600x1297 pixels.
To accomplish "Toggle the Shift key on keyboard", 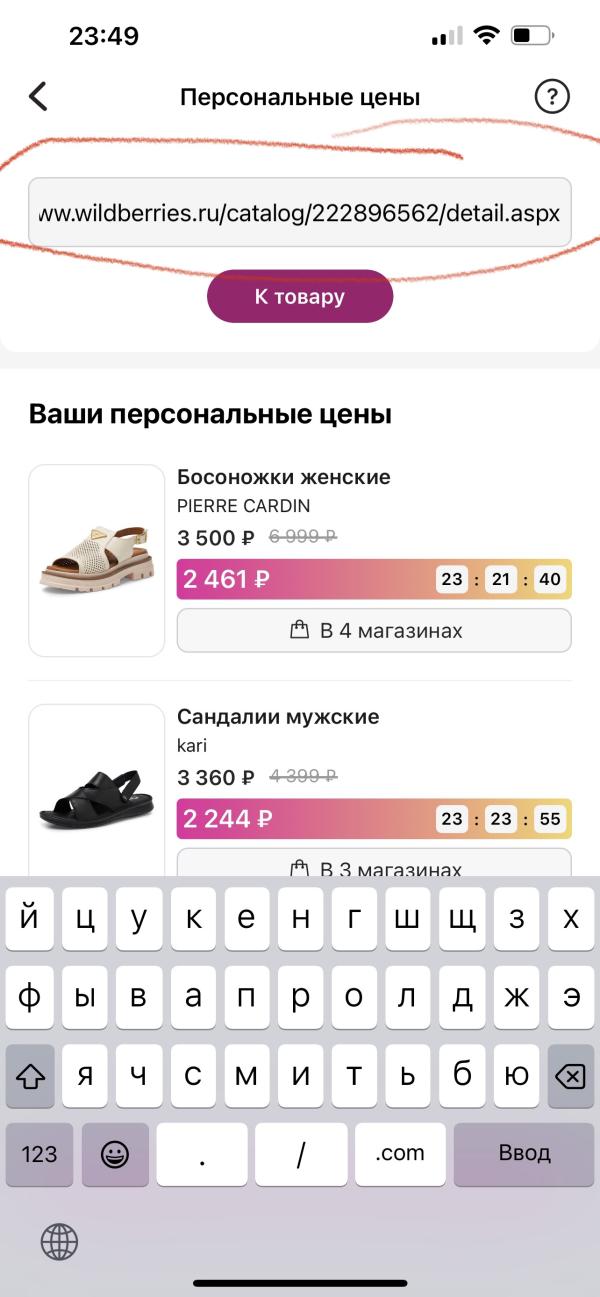I will coord(33,1075).
